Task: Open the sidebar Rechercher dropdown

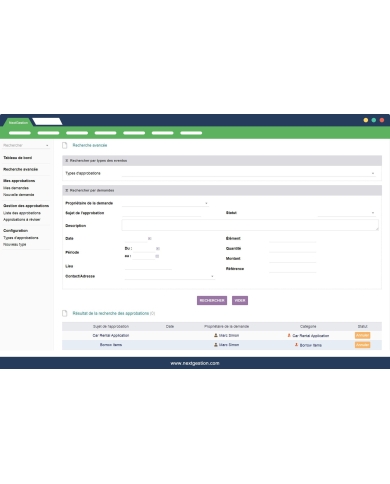Action: coord(26,145)
